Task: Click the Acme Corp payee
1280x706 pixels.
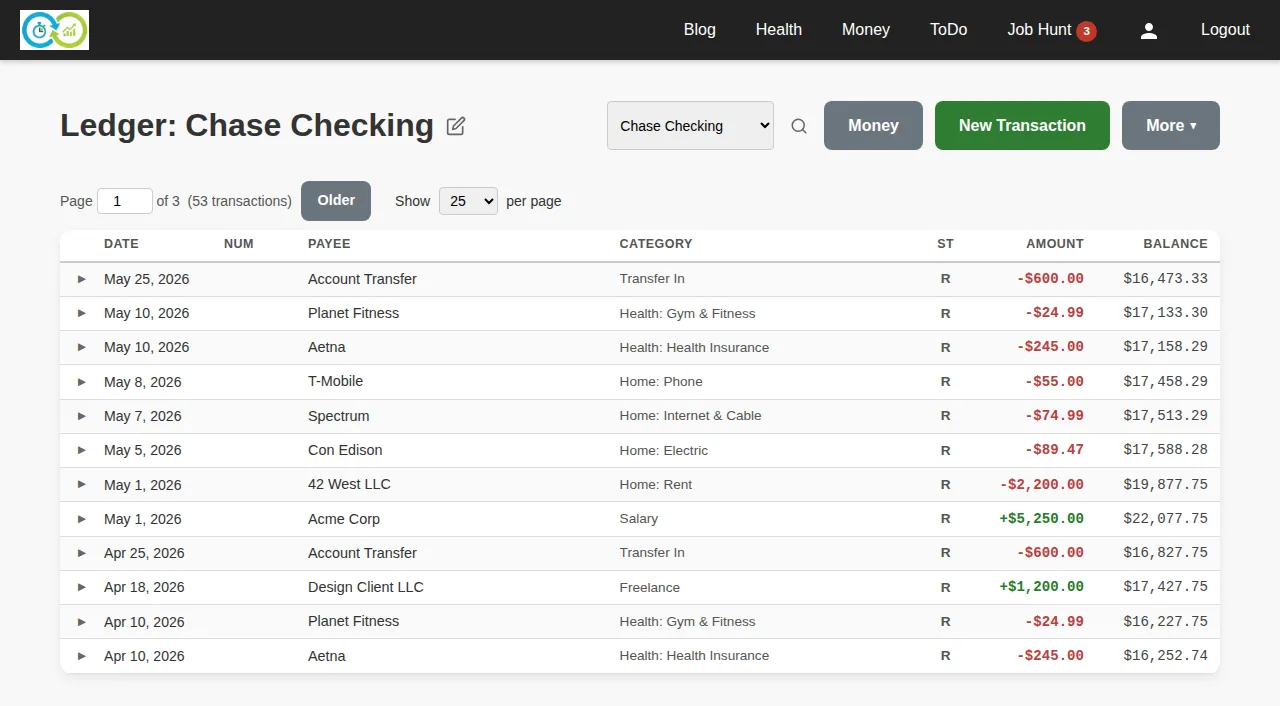Action: pyautogui.click(x=344, y=519)
